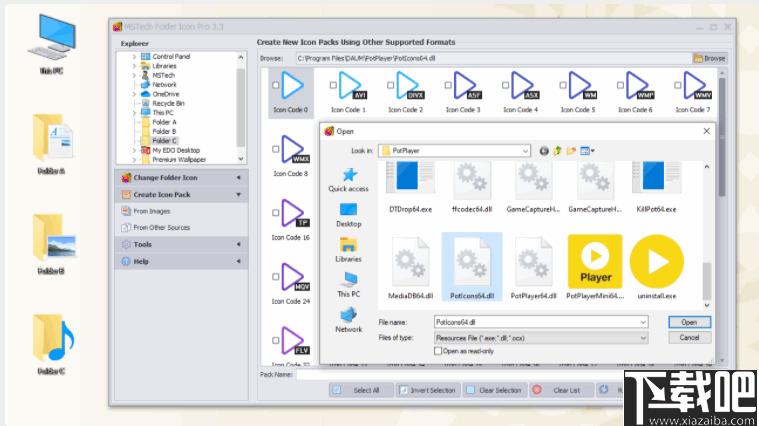The width and height of the screenshot is (759, 426).
Task: Select From Other Sources option
Action: tap(161, 227)
